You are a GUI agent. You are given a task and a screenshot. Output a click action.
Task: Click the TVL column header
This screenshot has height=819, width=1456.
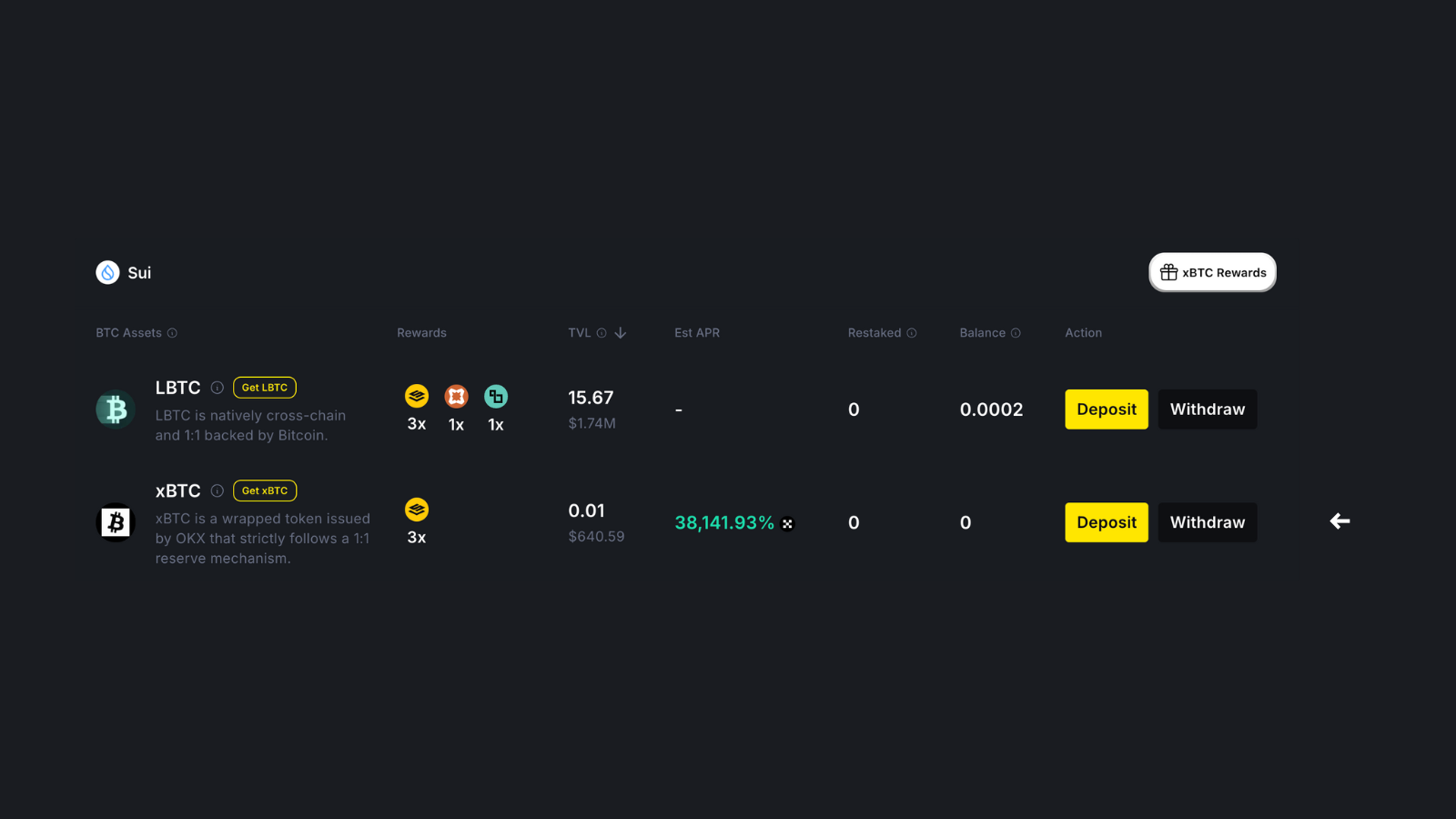click(580, 333)
